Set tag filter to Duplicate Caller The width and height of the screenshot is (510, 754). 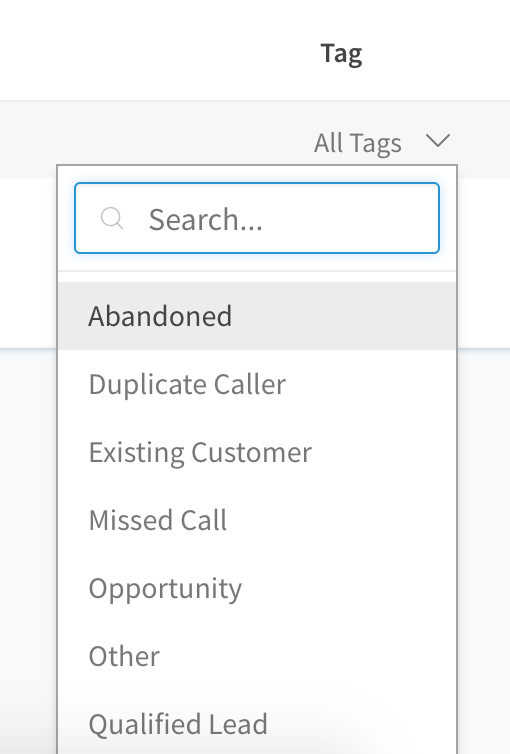tap(257, 384)
